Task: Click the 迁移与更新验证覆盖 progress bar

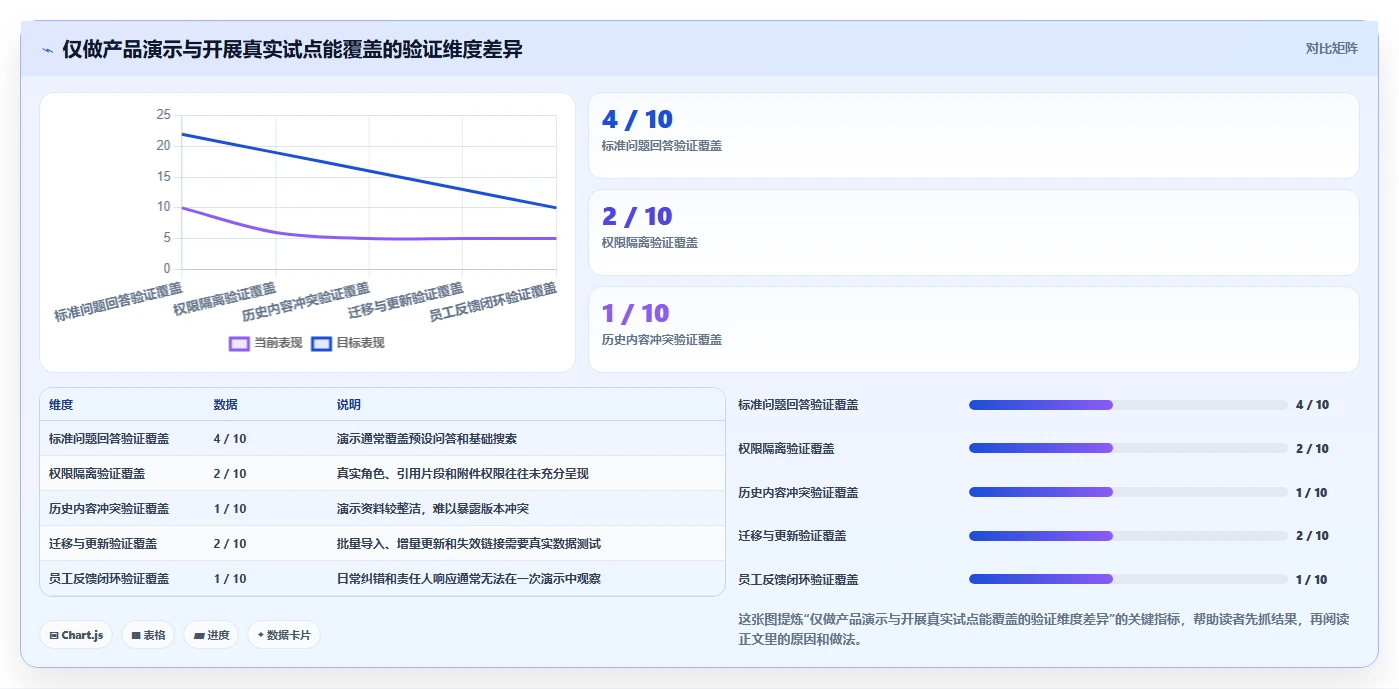Action: point(1128,536)
